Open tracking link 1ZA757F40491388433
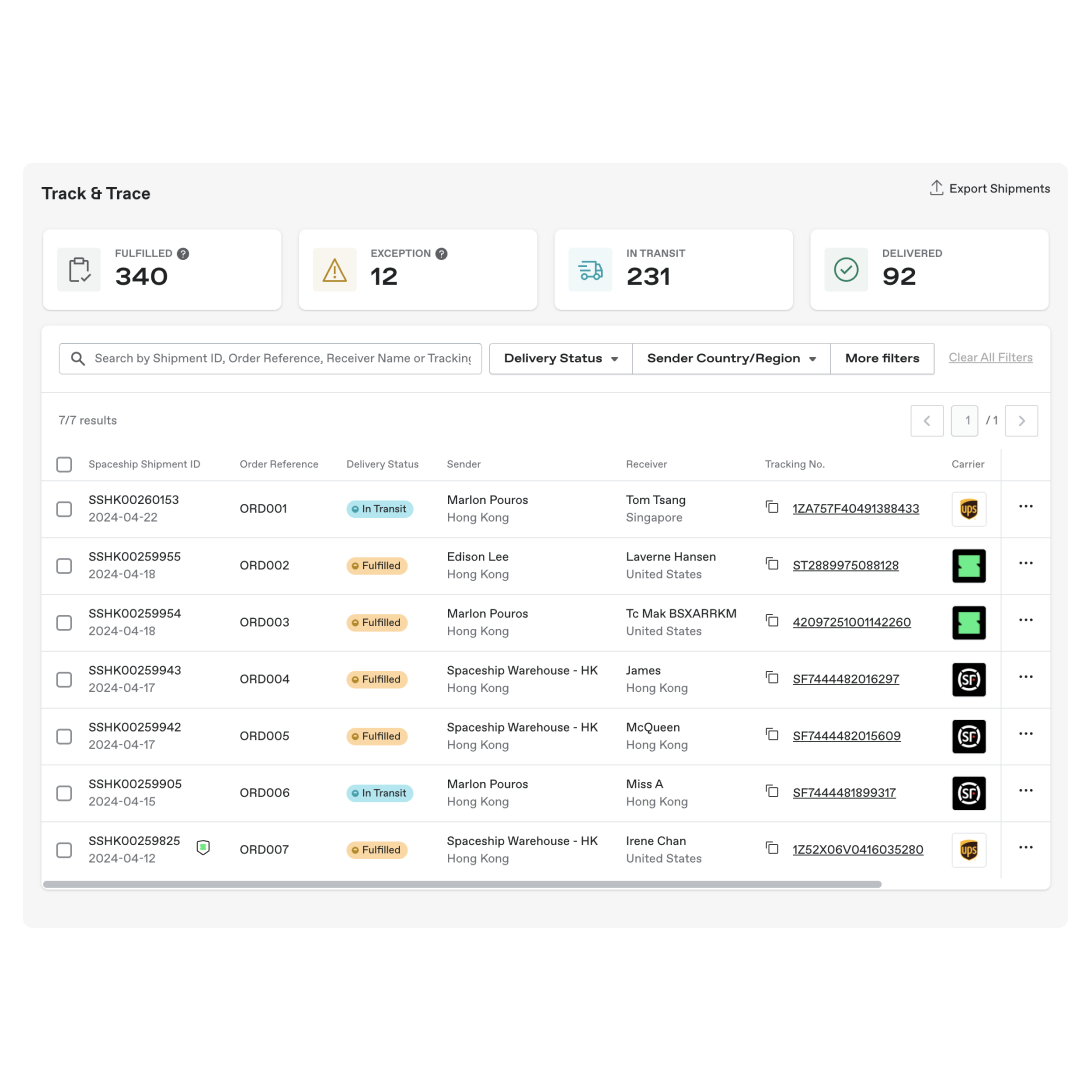1090x1090 pixels. click(x=855, y=509)
